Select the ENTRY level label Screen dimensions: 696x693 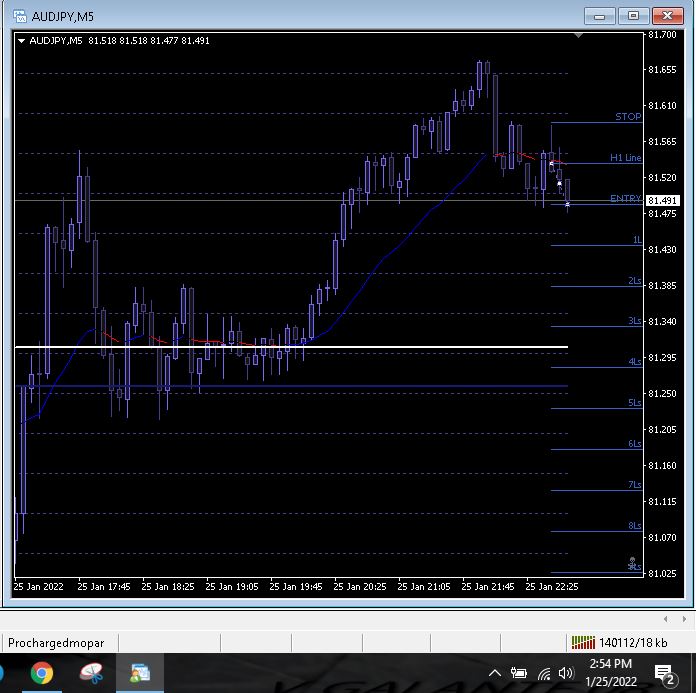coord(625,198)
